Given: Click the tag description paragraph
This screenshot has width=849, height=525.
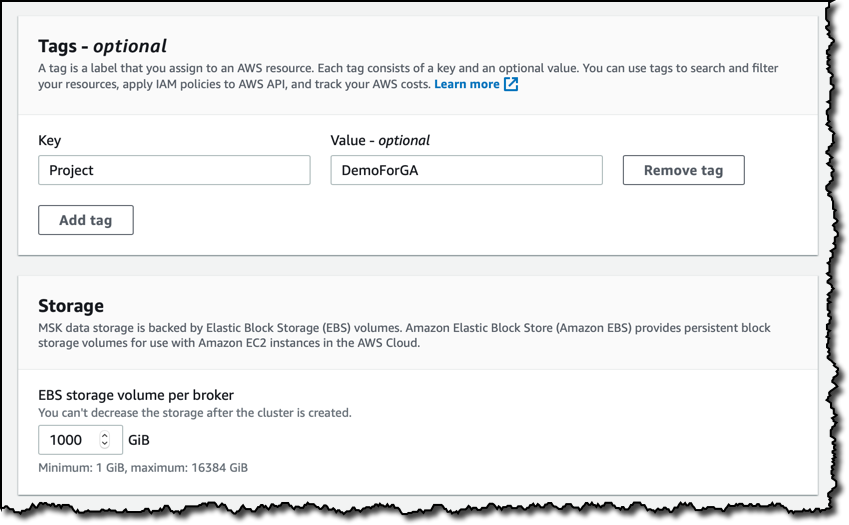Looking at the screenshot, I should (x=408, y=76).
